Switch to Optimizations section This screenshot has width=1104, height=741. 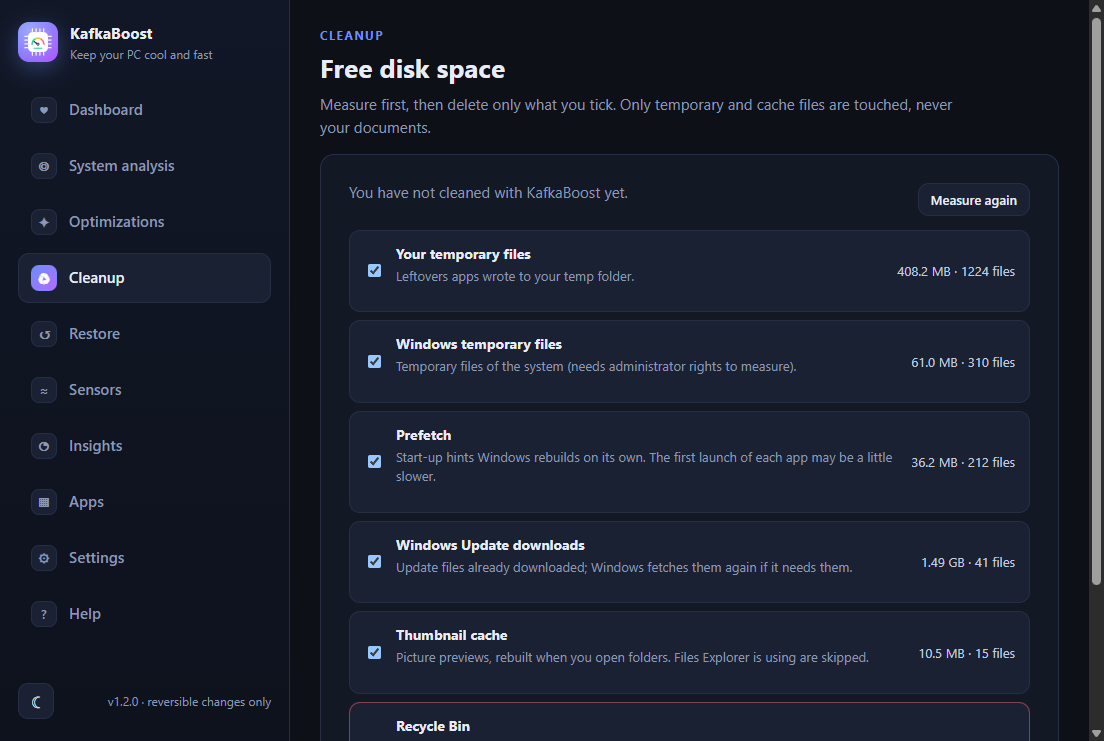[x=144, y=222]
